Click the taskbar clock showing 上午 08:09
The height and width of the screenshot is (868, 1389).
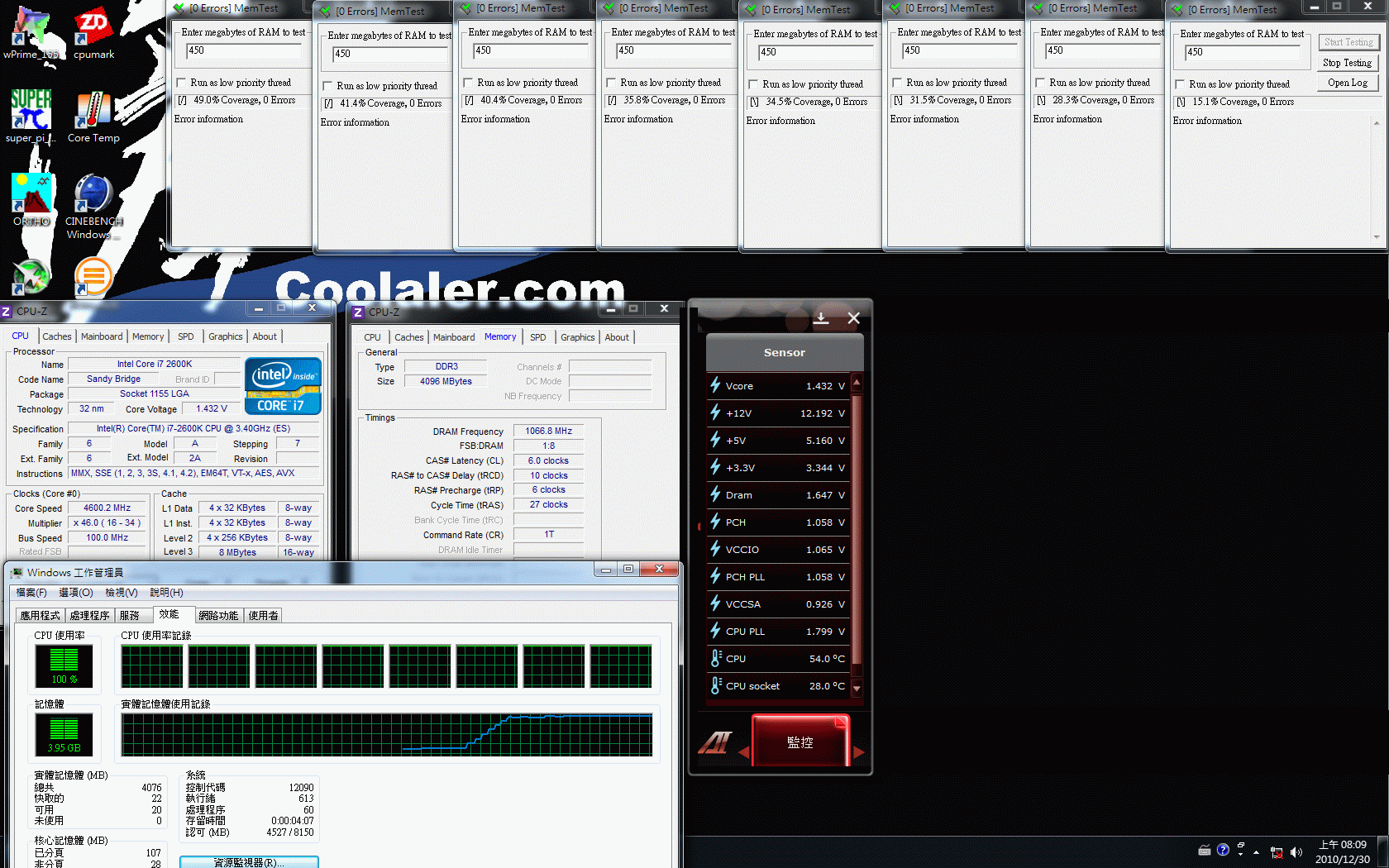pyautogui.click(x=1343, y=852)
